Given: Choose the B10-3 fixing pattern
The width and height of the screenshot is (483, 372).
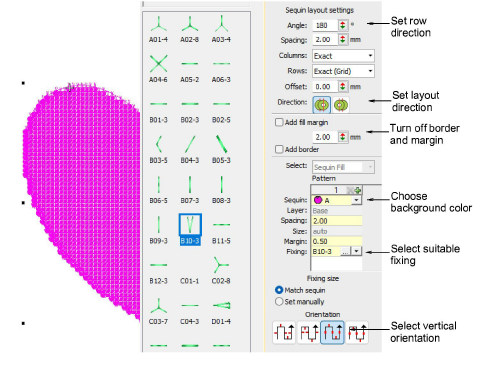Looking at the screenshot, I should pos(190,229).
